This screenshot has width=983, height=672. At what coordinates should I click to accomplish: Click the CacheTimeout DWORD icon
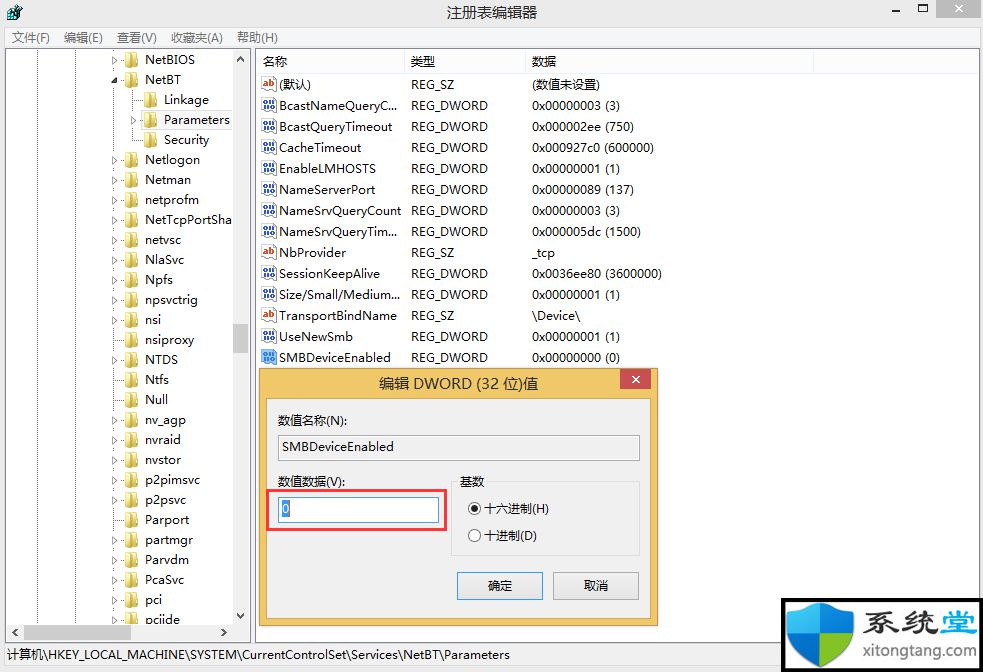[269, 147]
